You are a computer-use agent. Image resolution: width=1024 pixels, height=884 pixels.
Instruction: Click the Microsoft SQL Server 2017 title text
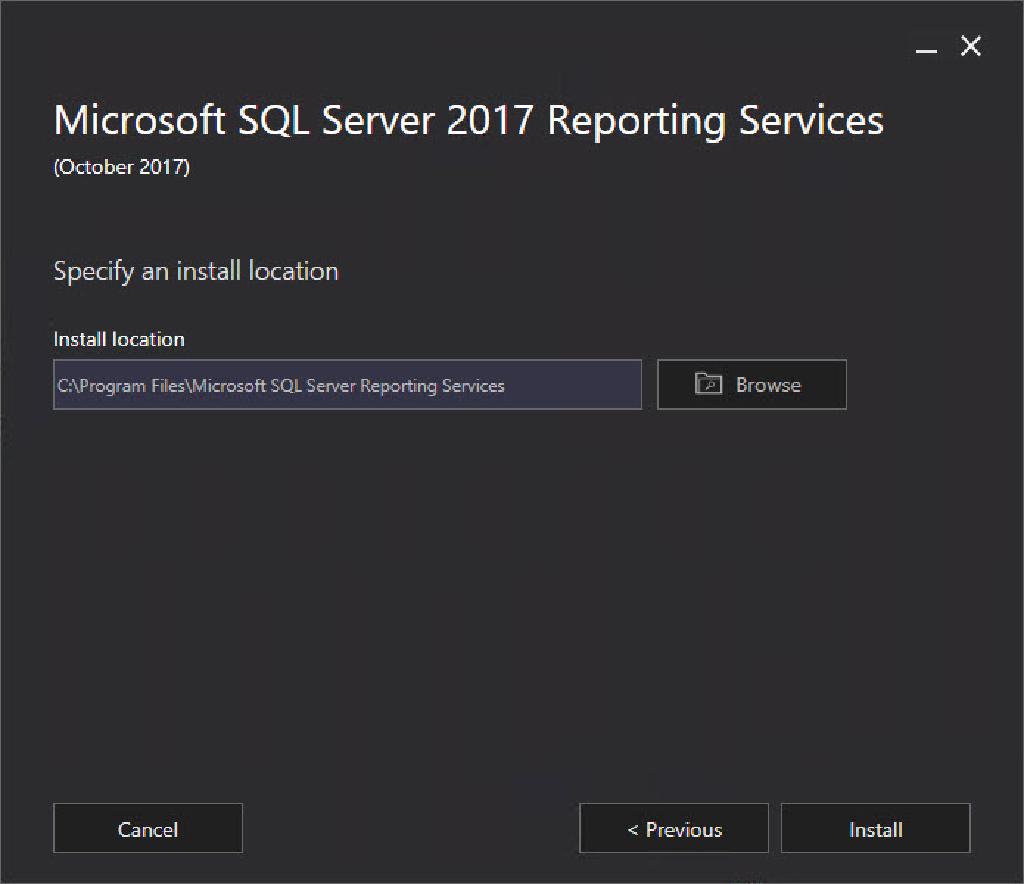(x=469, y=120)
